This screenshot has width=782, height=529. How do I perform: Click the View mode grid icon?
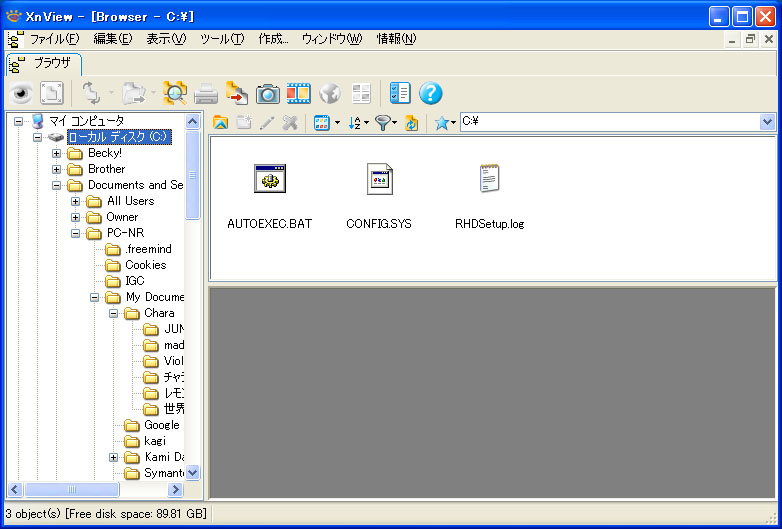click(322, 122)
